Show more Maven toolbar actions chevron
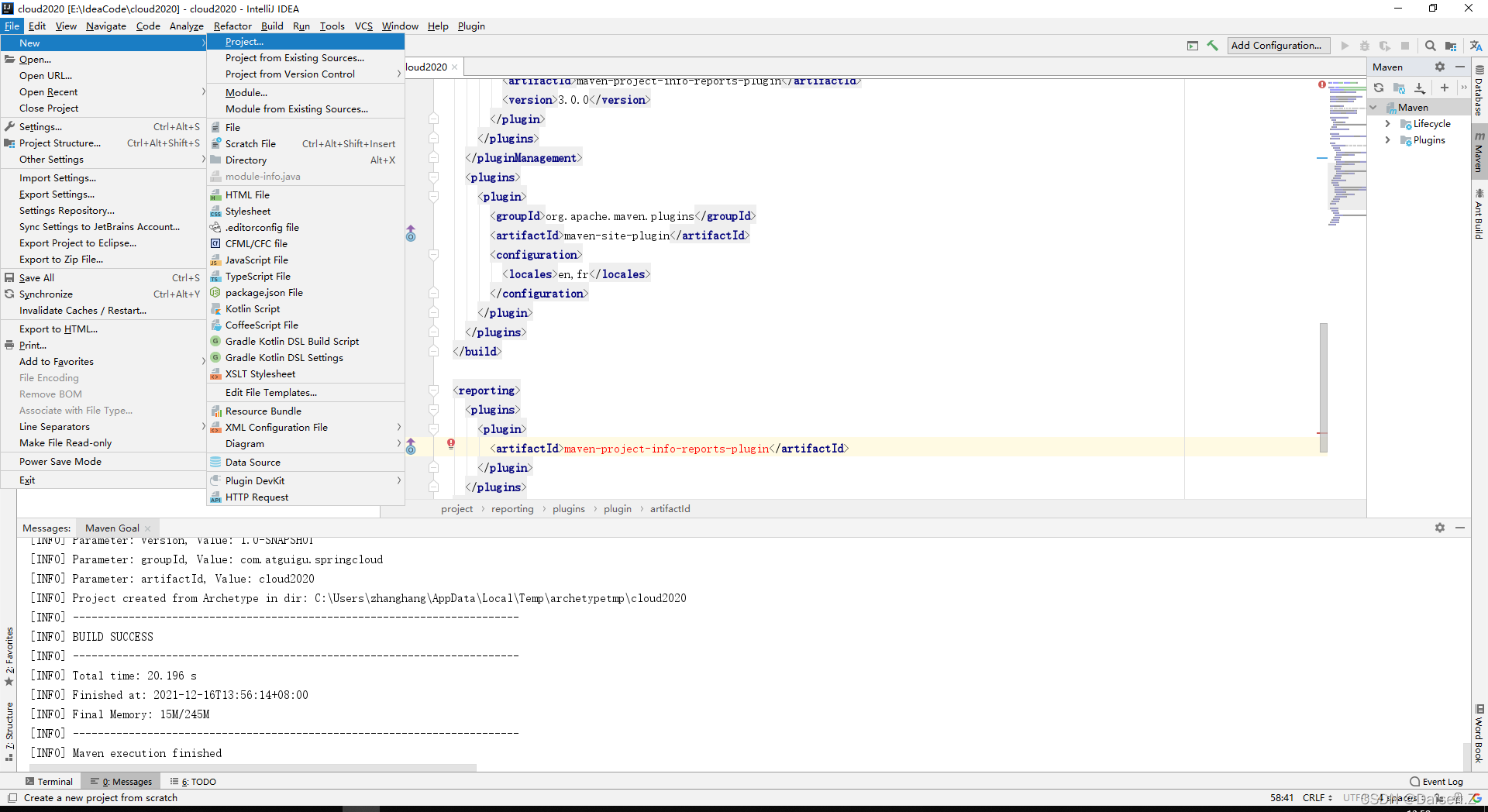This screenshot has height=812, width=1488. point(1464,88)
